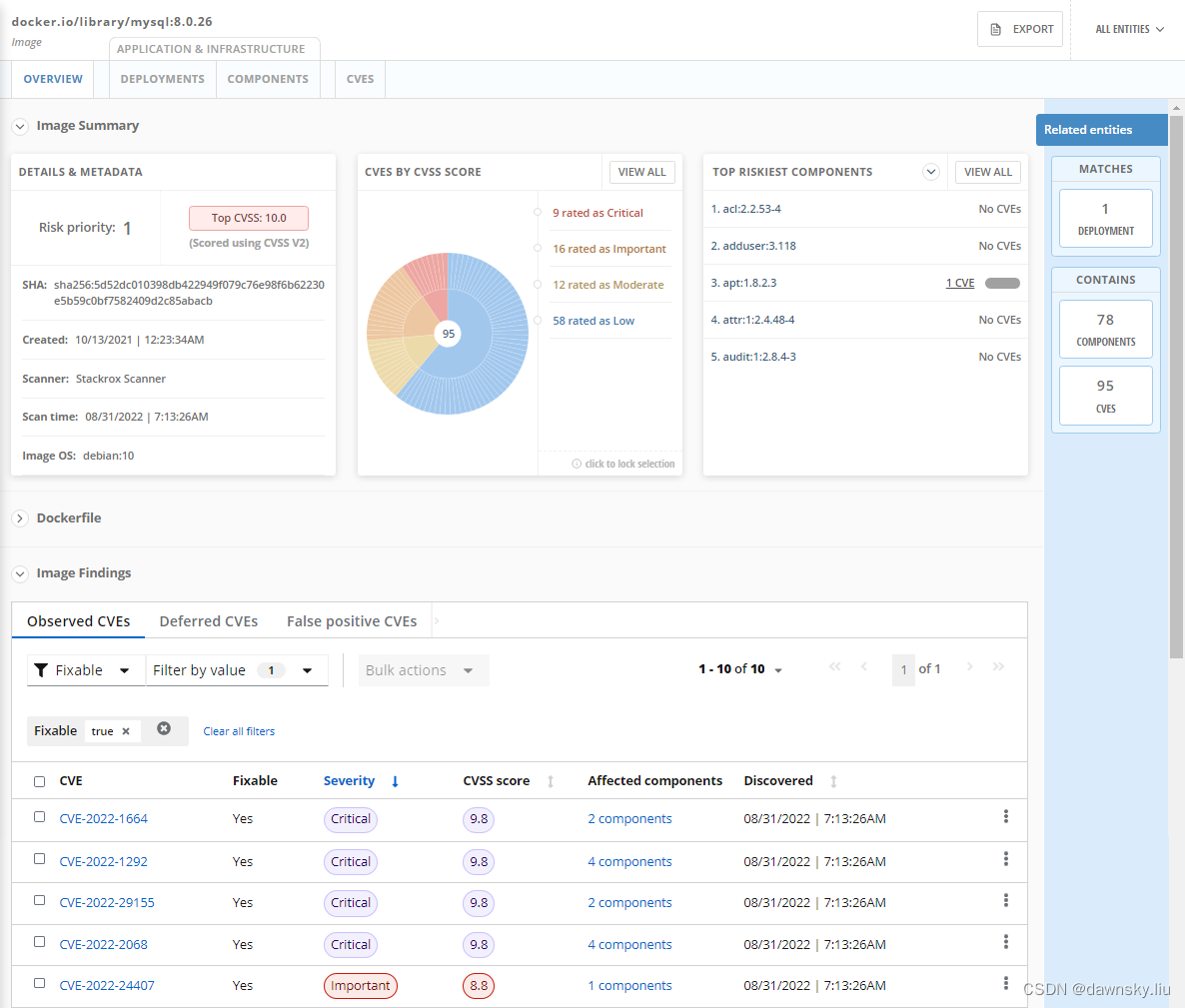The width and height of the screenshot is (1185, 1008).
Task: Click the funnel filter icon beside Fixable
Action: (42, 670)
